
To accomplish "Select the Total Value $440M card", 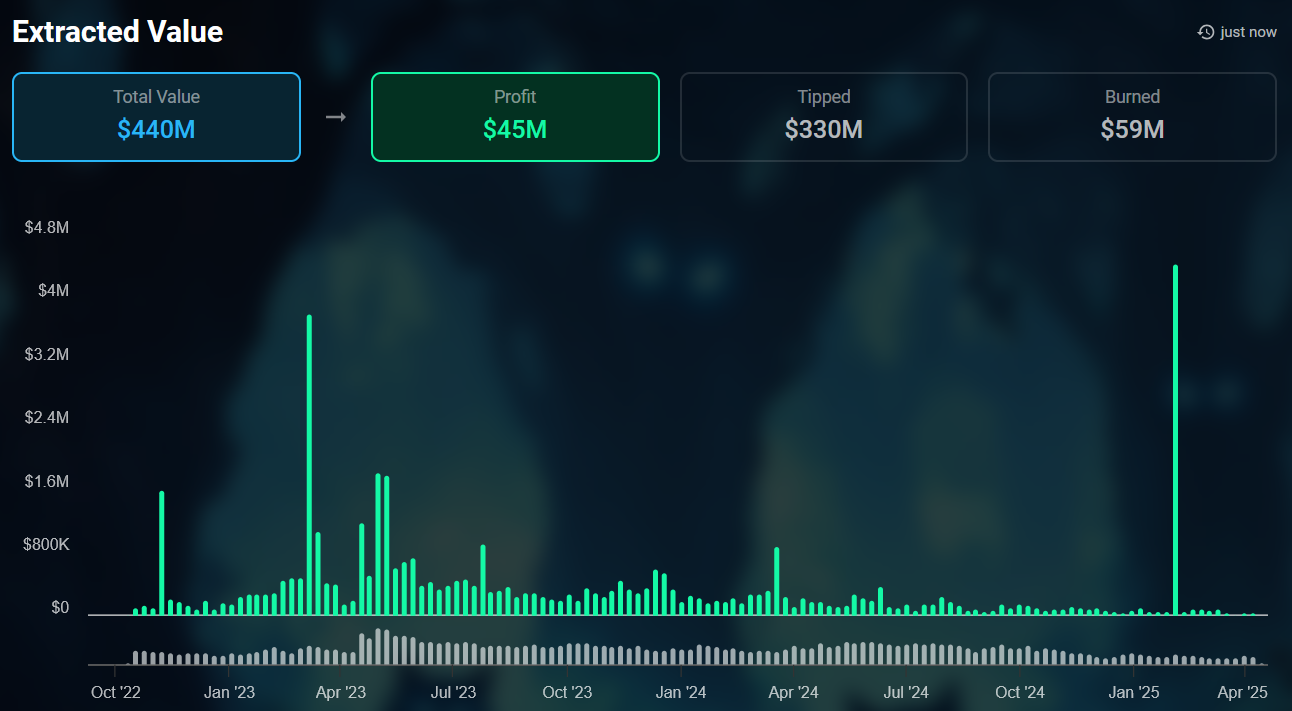I will (156, 117).
